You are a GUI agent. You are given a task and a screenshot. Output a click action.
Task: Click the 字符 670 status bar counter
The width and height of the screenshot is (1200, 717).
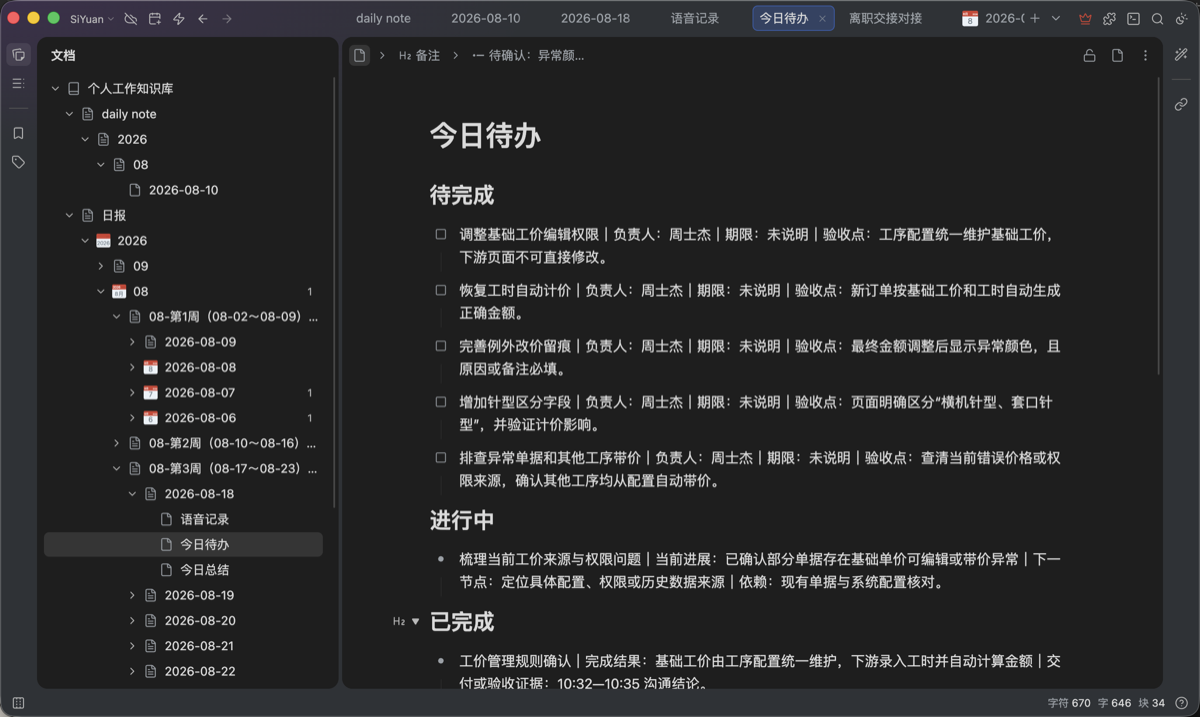[1069, 703]
